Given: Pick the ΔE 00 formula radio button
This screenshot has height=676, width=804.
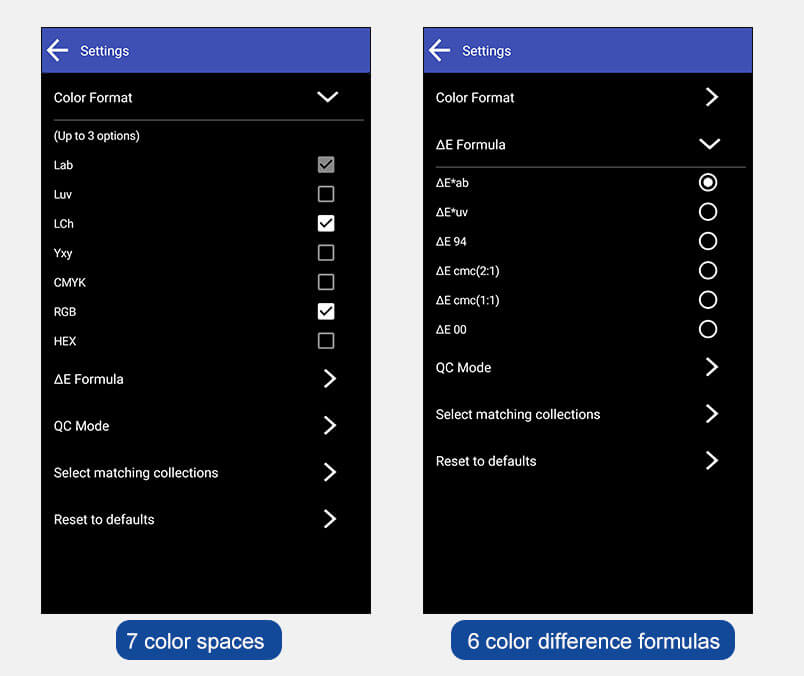Looking at the screenshot, I should pos(708,329).
